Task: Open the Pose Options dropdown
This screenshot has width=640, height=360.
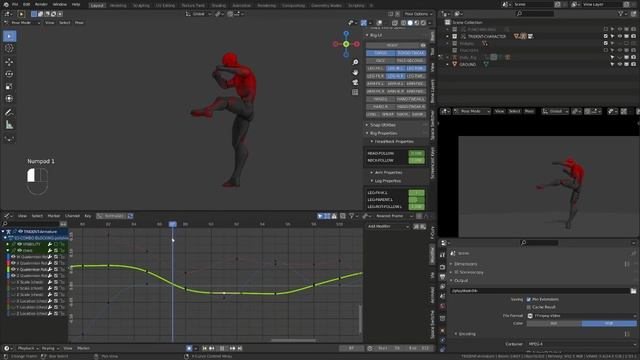Action: [x=418, y=14]
